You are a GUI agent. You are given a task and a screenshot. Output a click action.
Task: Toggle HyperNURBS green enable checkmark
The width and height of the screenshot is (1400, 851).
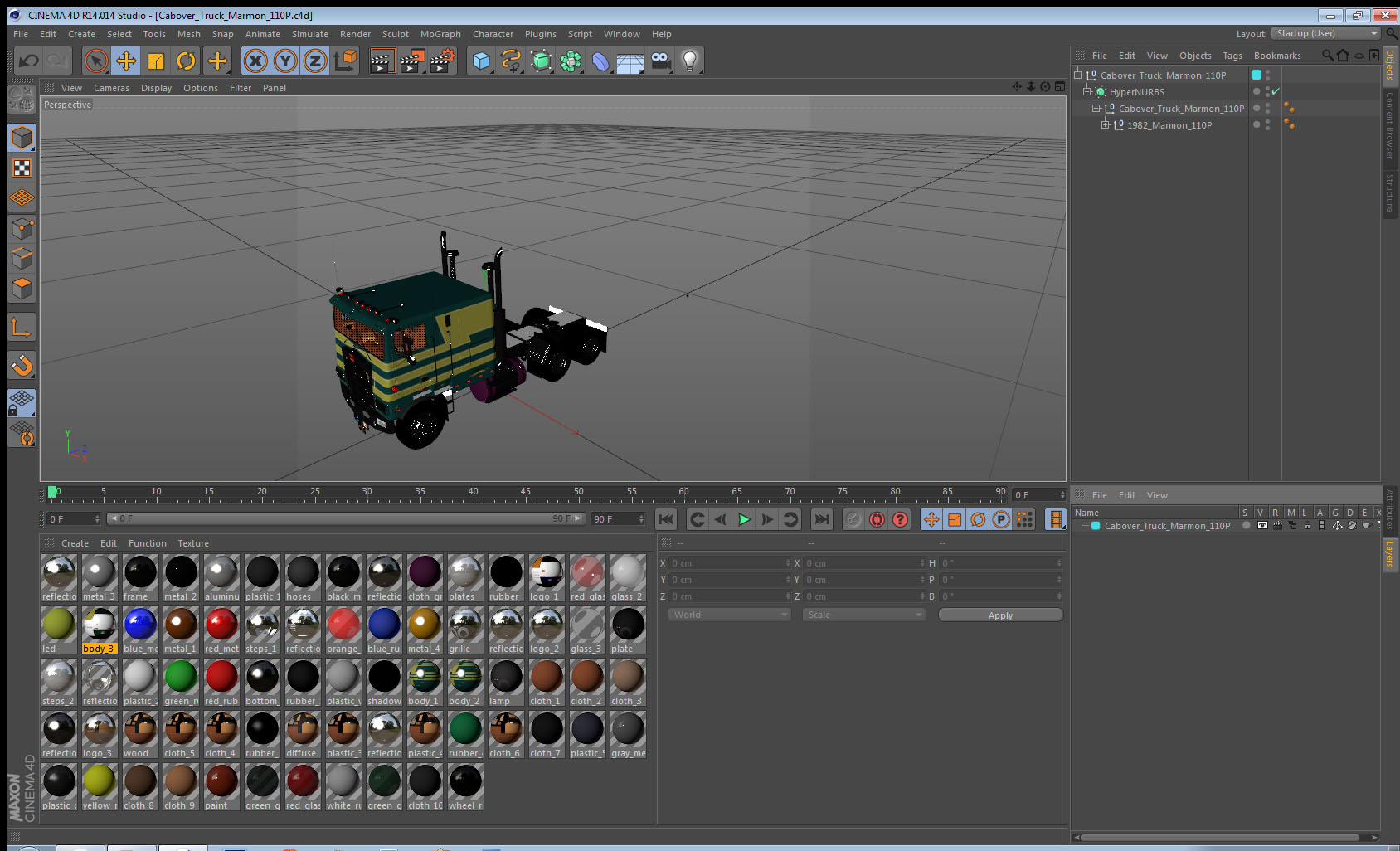tap(1276, 91)
